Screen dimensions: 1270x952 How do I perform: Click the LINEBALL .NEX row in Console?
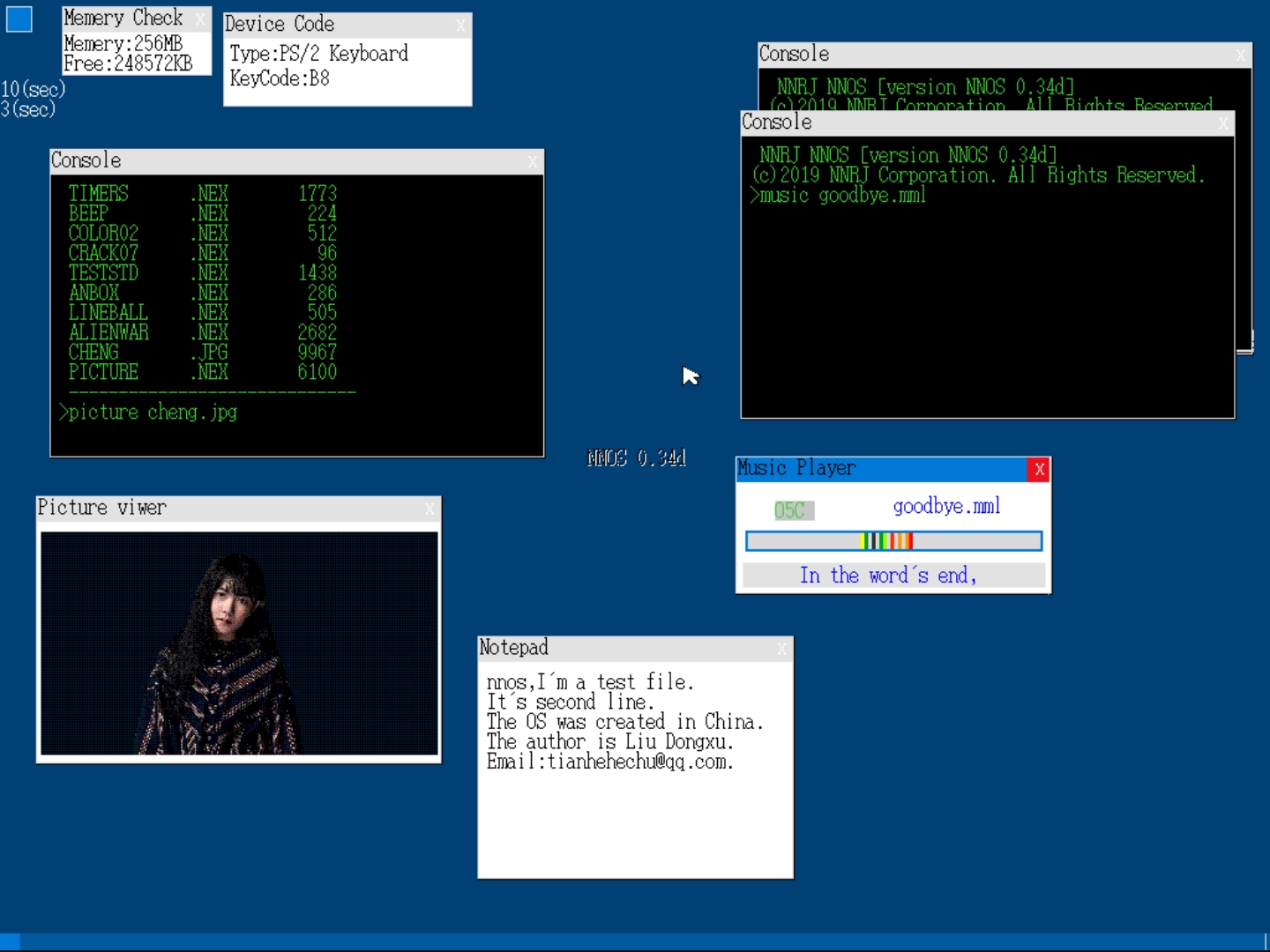coord(203,312)
